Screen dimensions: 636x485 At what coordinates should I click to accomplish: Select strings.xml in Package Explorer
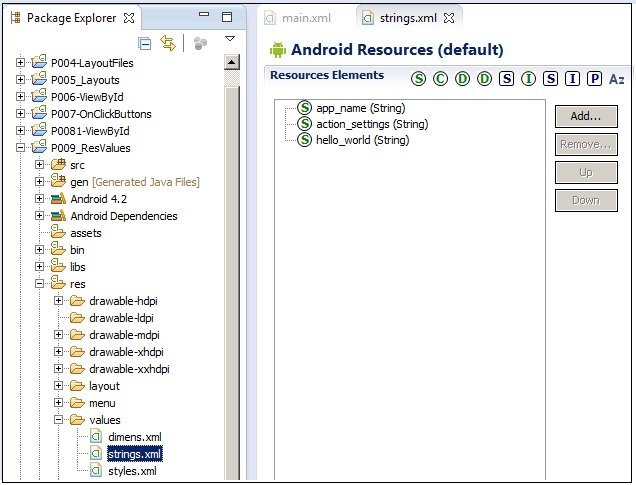135,454
